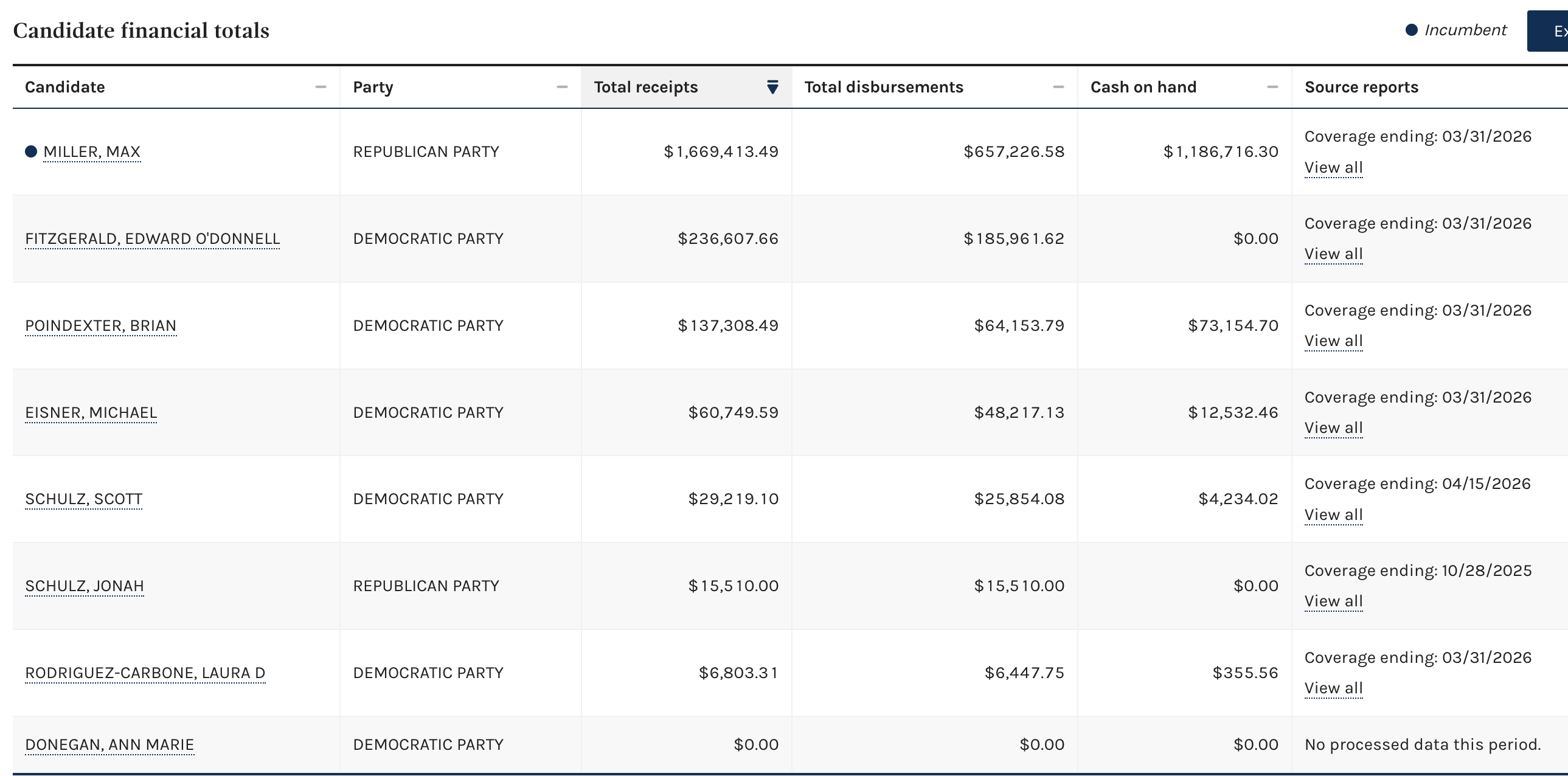Click sort dash icon in Party header

pos(562,87)
